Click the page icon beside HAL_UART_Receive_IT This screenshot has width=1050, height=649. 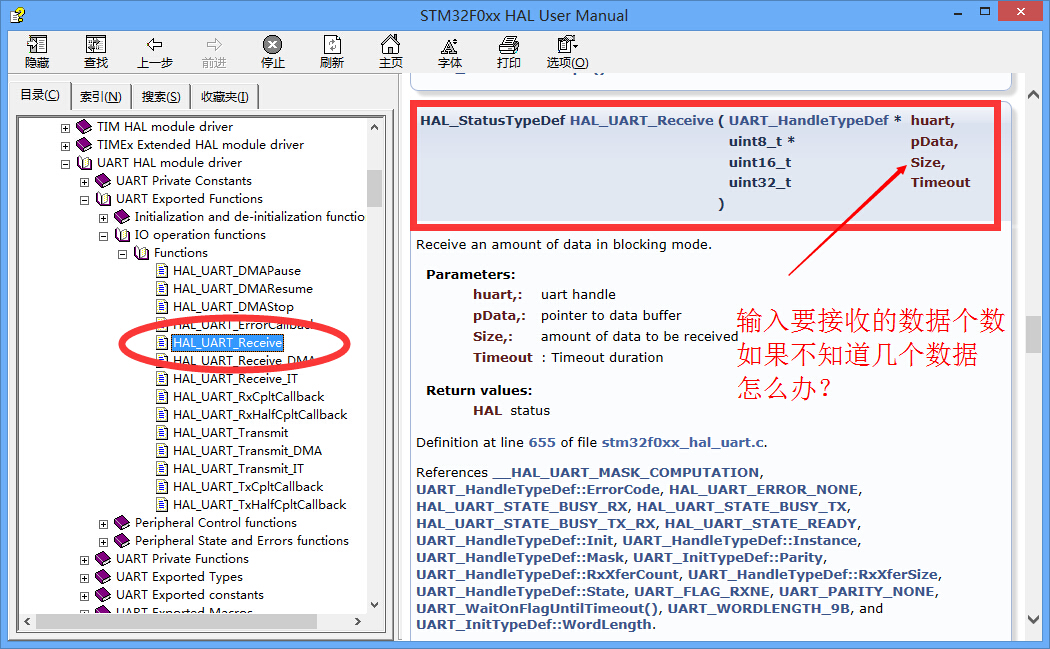coord(161,378)
